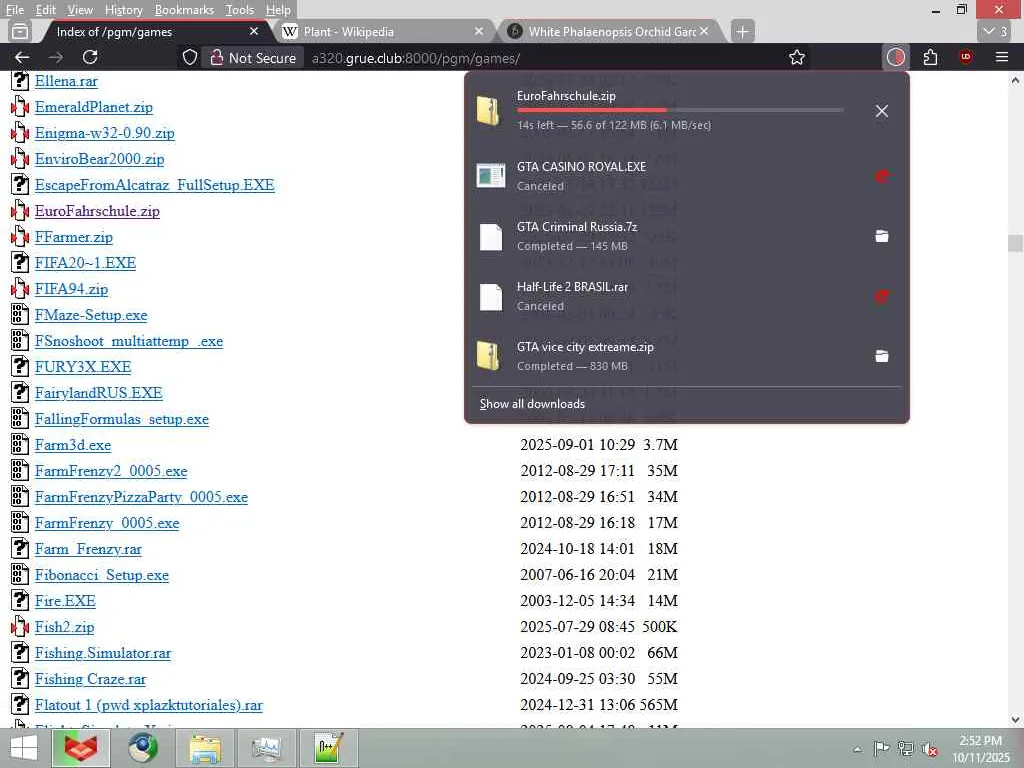Open the red browser taskbar icon
This screenshot has width=1024, height=768.
click(81, 748)
